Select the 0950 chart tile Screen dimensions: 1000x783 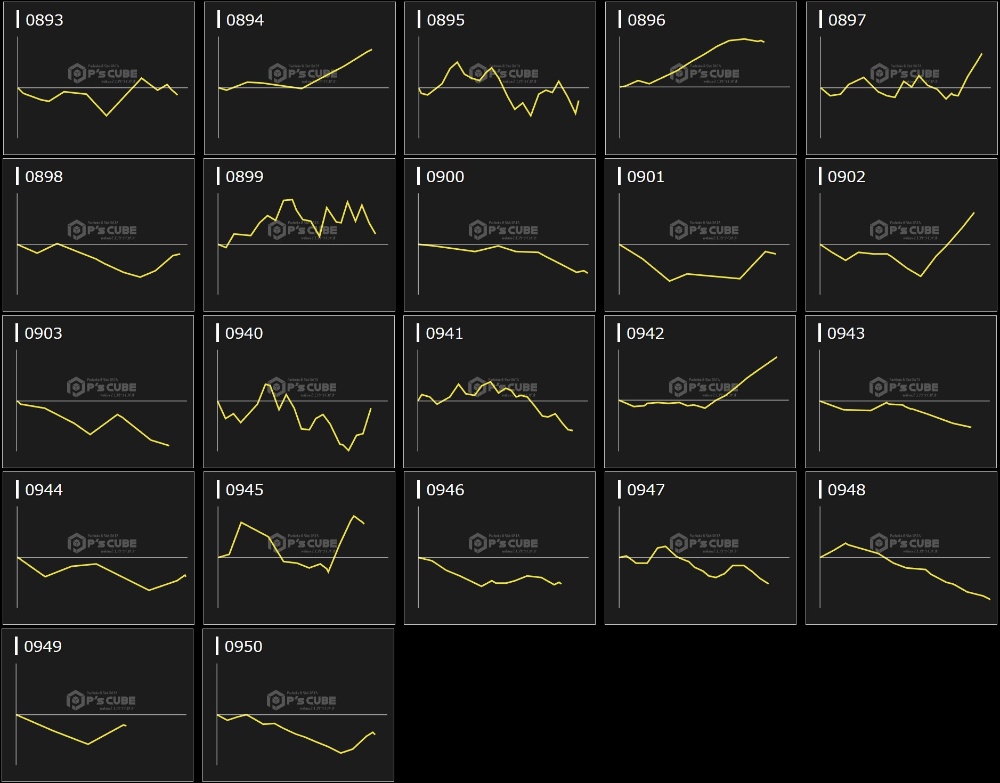[298, 705]
